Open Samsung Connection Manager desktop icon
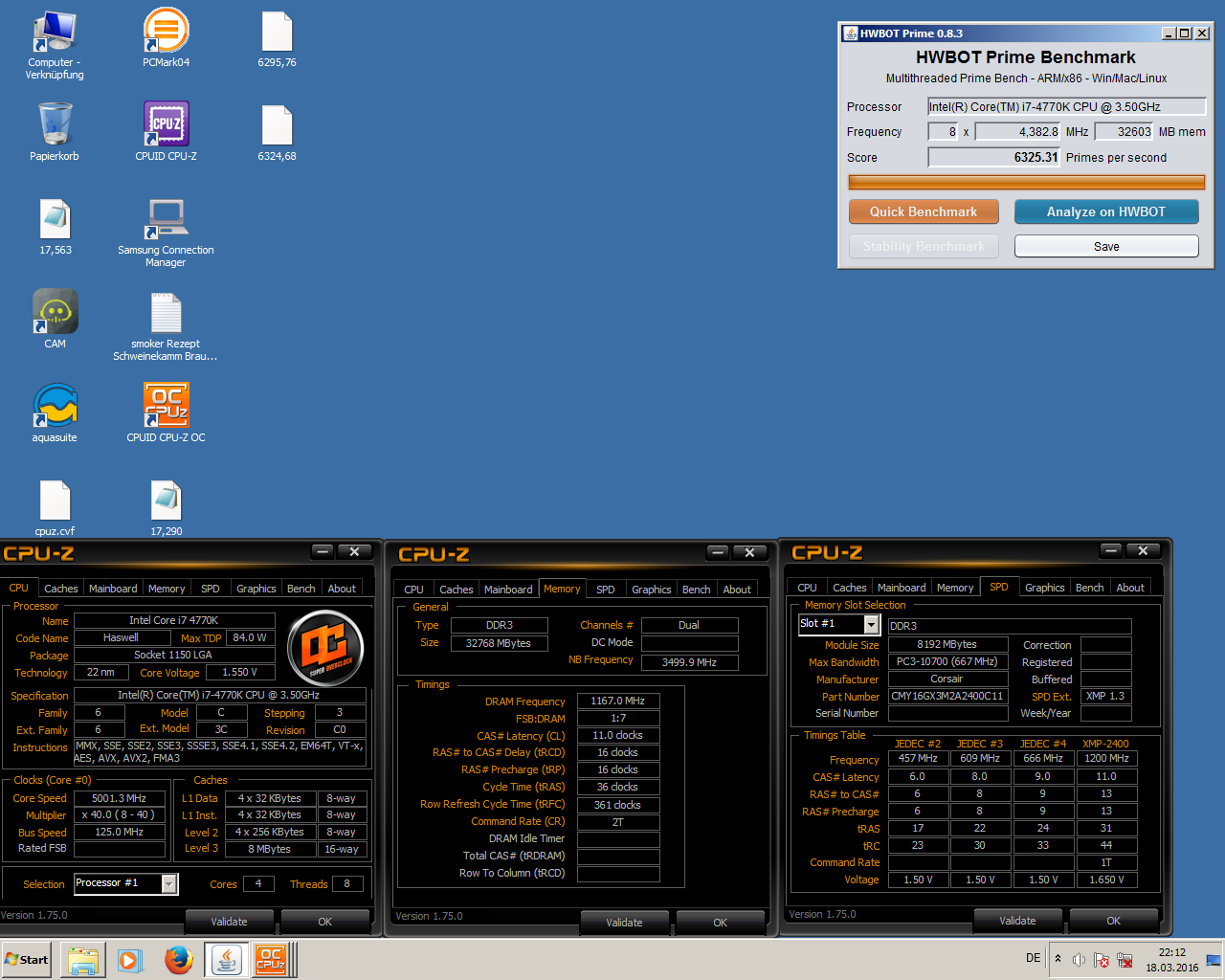 [166, 232]
